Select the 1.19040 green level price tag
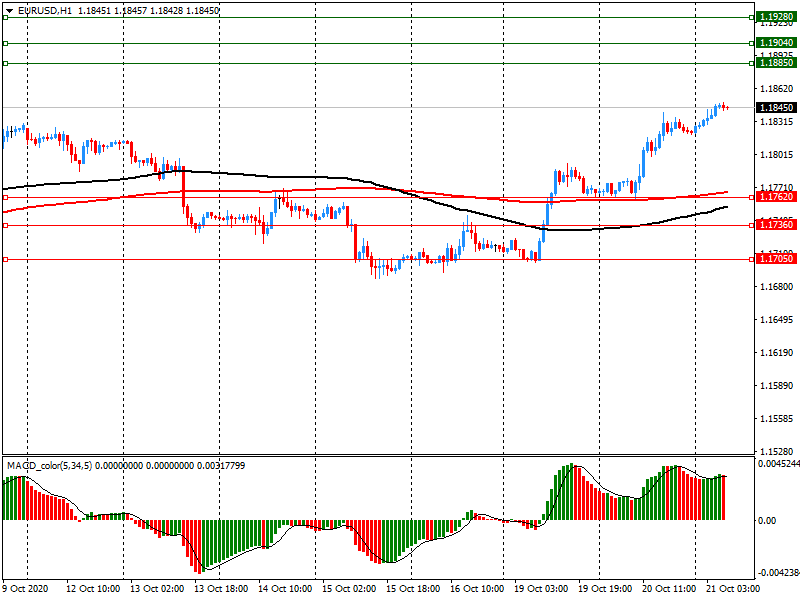Image resolution: width=800 pixels, height=600 pixels. pos(776,43)
